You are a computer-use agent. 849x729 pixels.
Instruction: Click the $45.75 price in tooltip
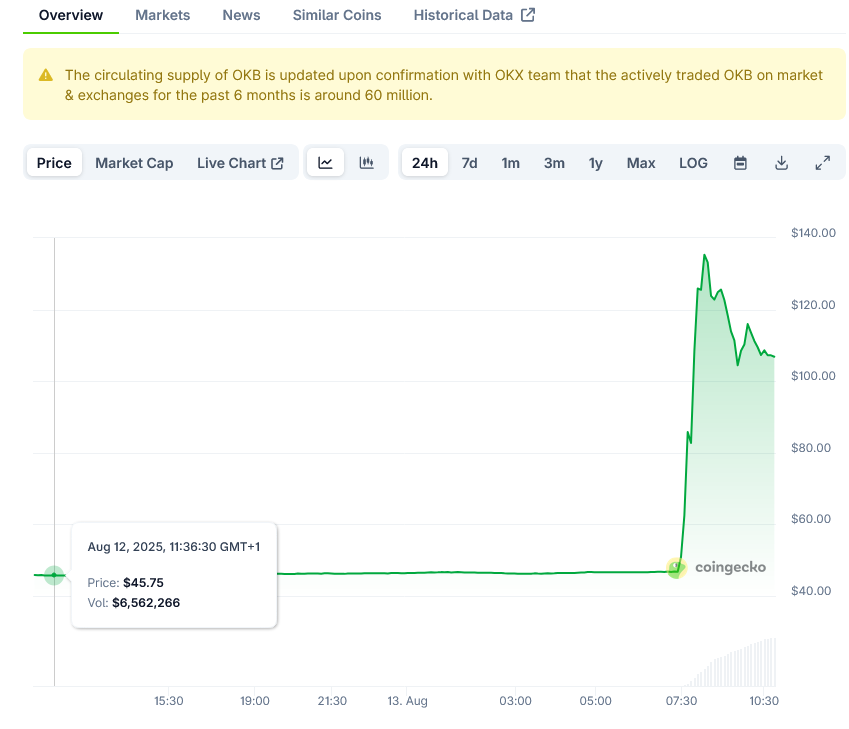click(143, 583)
